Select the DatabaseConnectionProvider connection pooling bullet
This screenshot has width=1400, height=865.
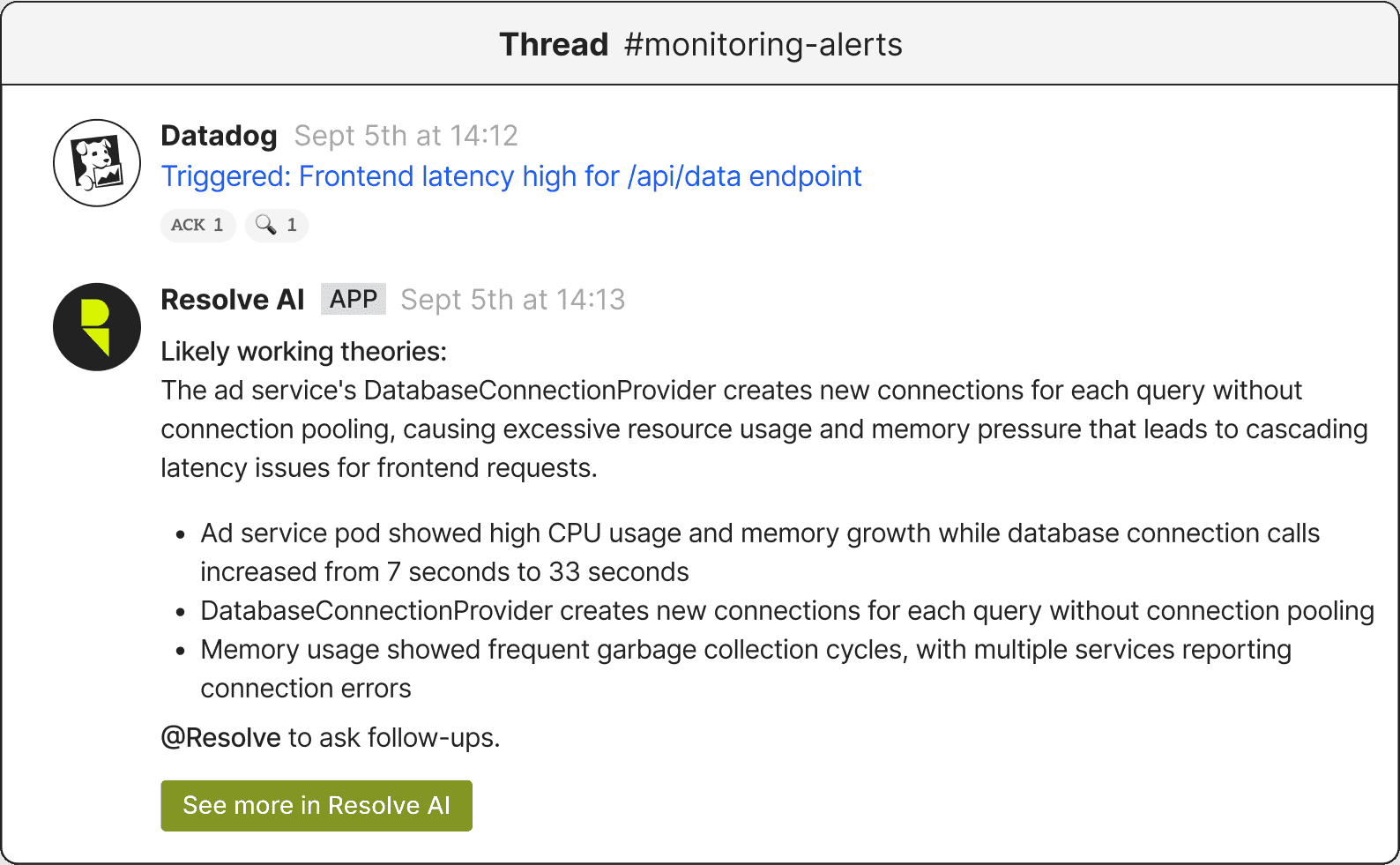coord(786,611)
